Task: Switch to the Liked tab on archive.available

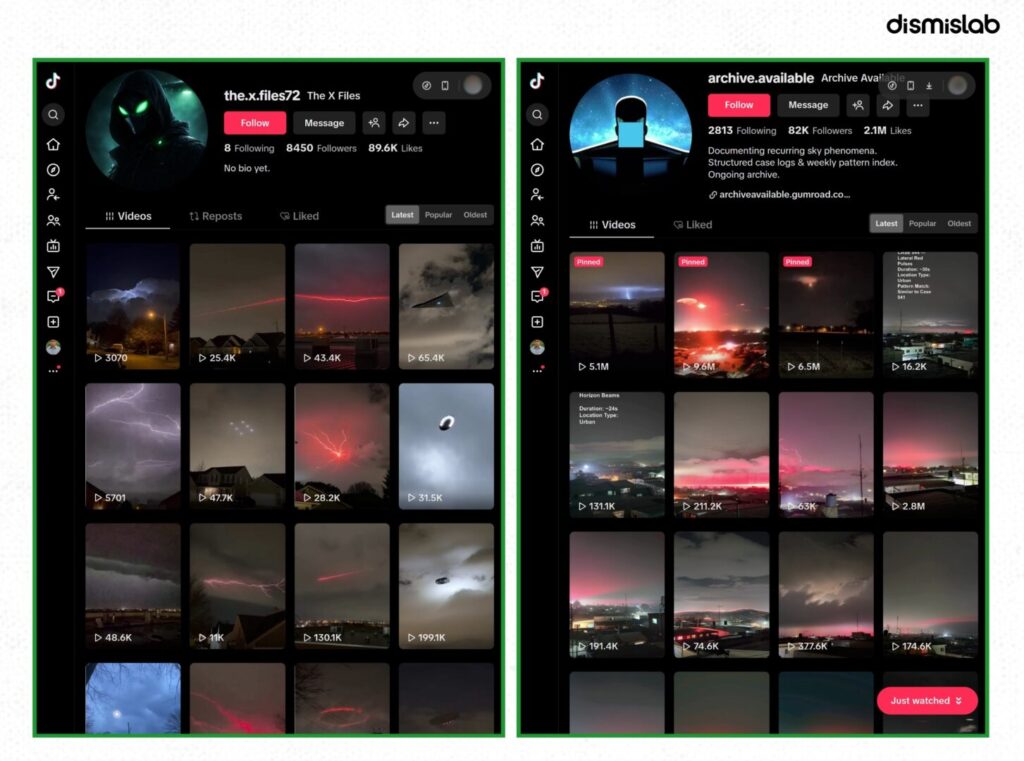Action: tap(692, 225)
